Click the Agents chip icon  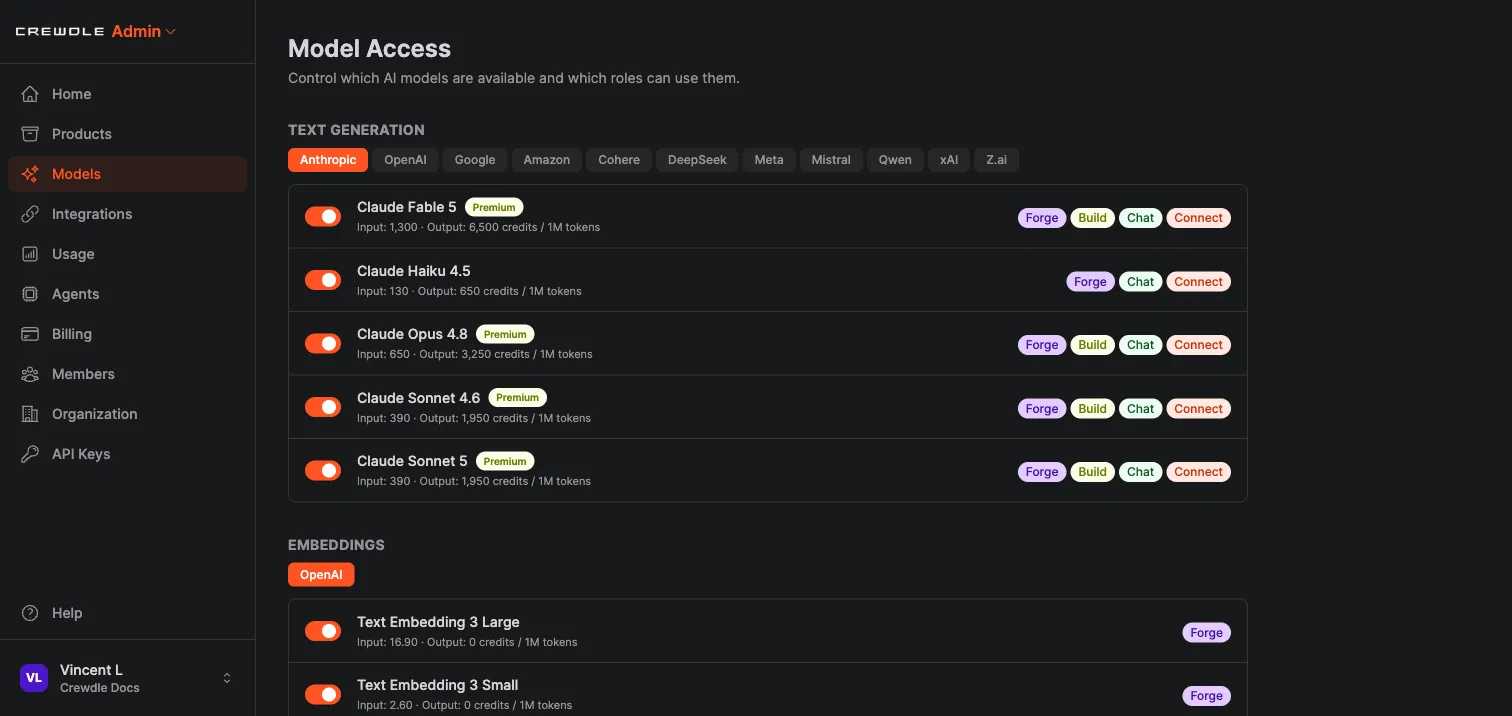(x=31, y=294)
